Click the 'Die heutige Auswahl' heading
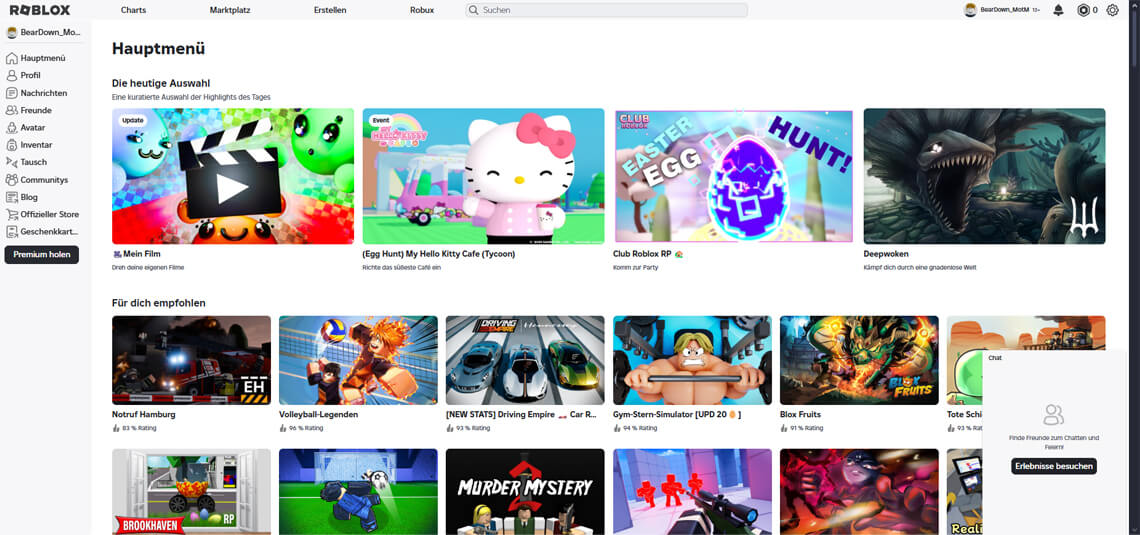This screenshot has width=1140, height=535. 161,84
